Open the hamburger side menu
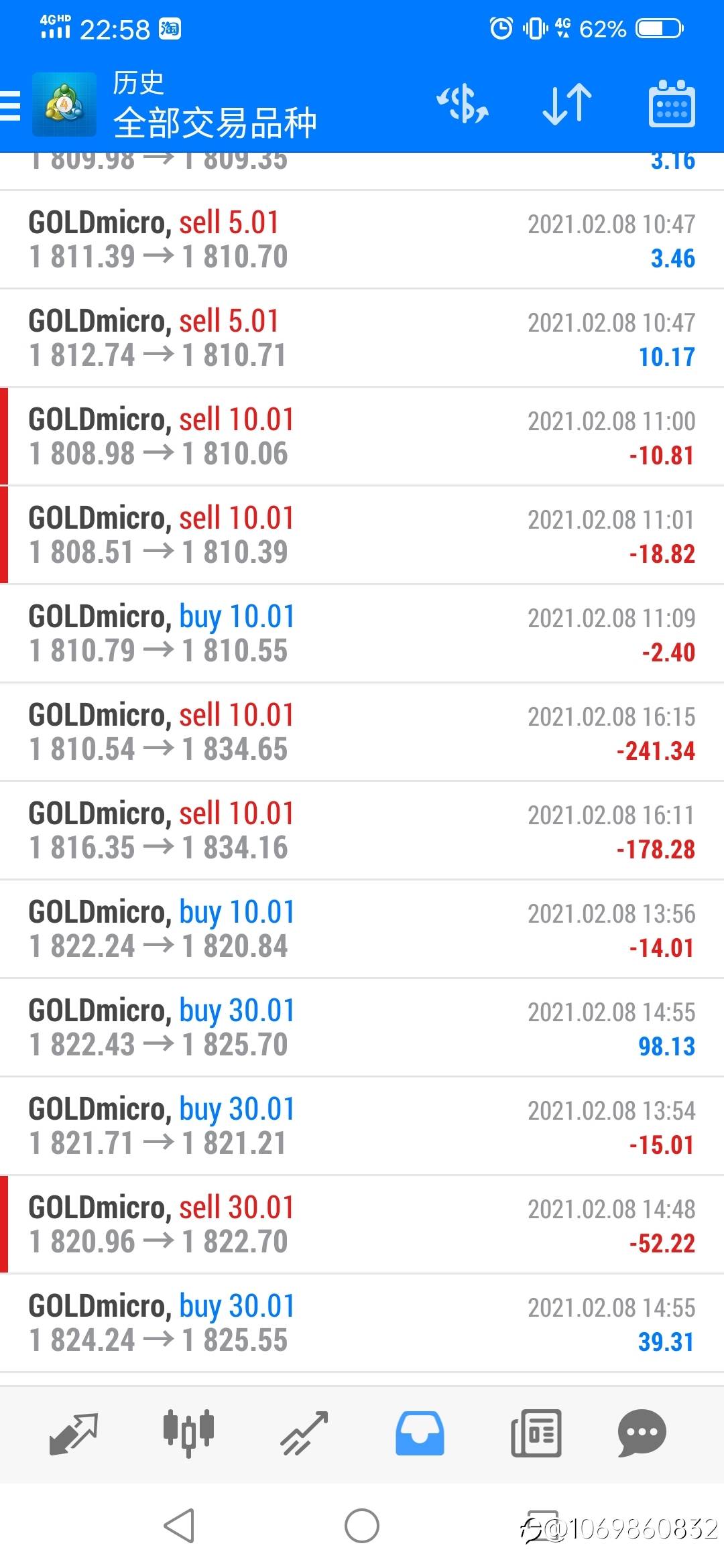Viewport: 724px width, 1568px height. tap(11, 106)
